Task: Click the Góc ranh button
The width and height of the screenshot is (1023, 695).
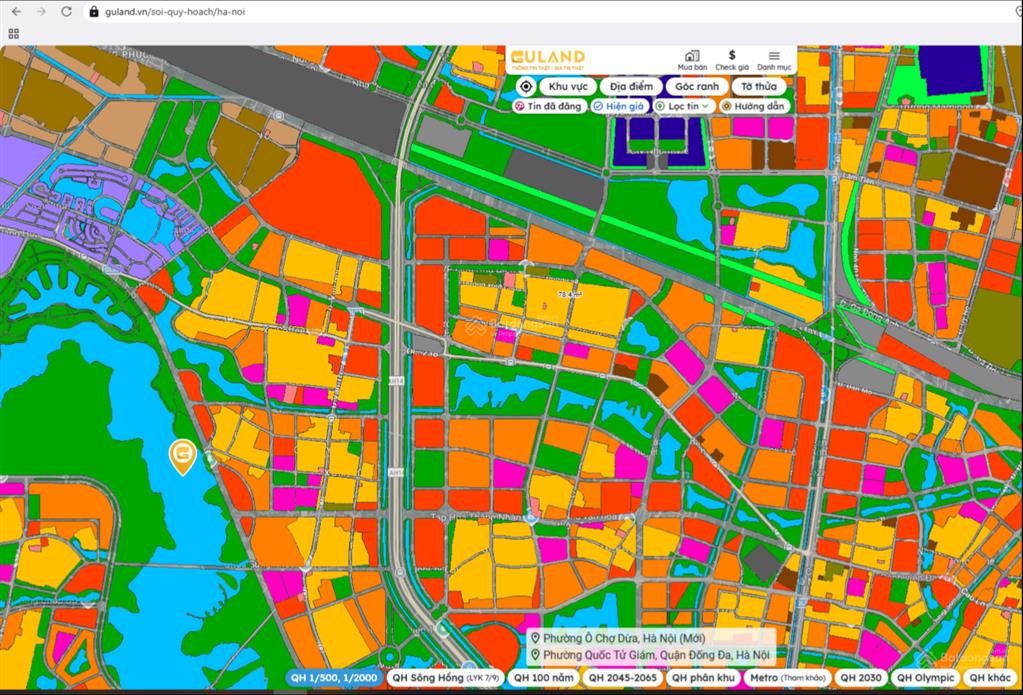Action: (x=697, y=86)
